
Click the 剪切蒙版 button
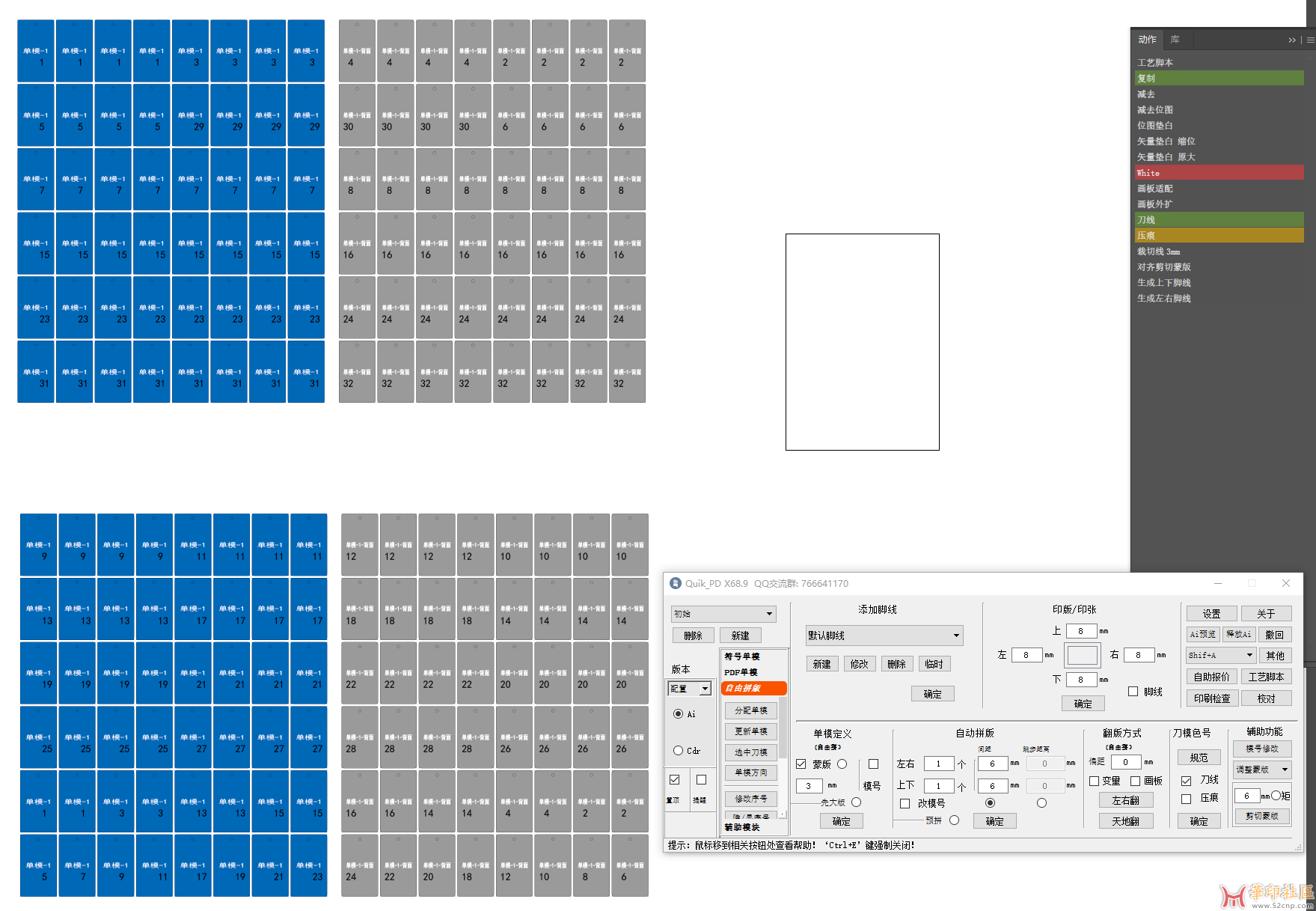pyautogui.click(x=1262, y=816)
